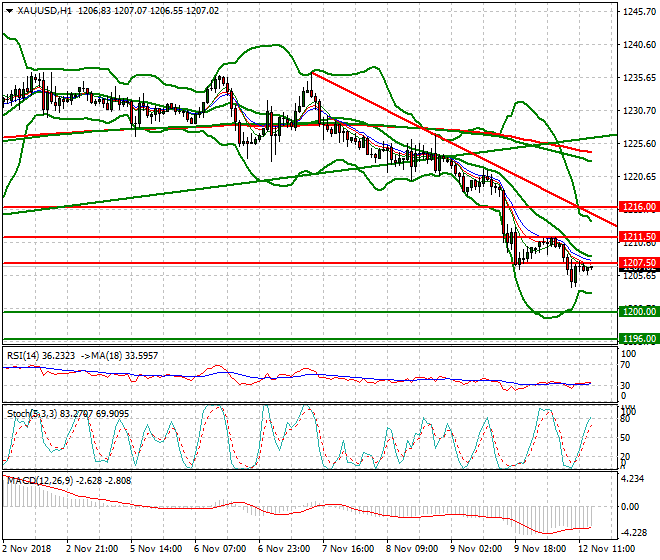Viewport: 660px width, 560px height.
Task: Click the RSI 30 level scale value
Action: tap(626, 386)
